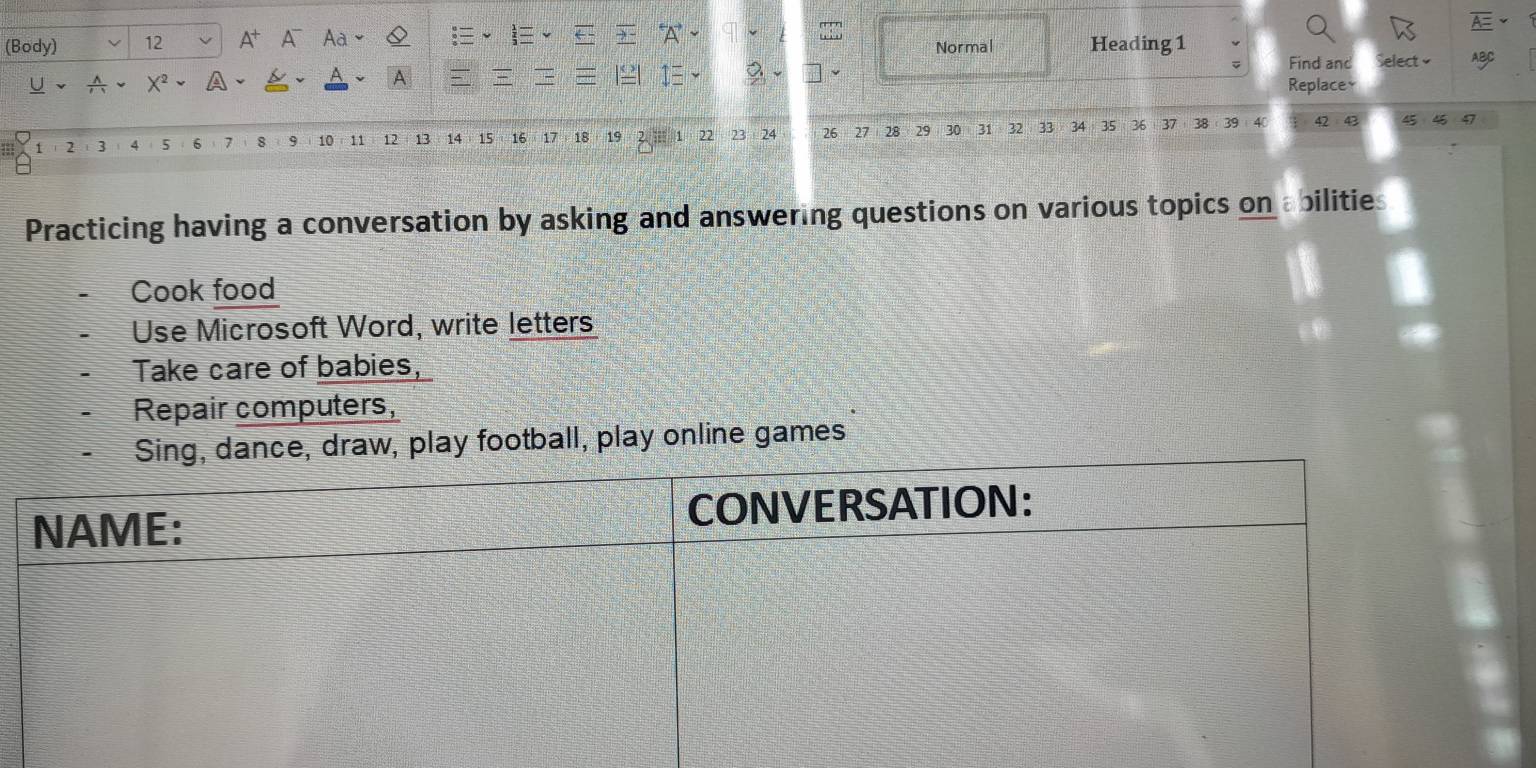Click the Shading paint bucket icon
The image size is (1536, 768).
756,72
